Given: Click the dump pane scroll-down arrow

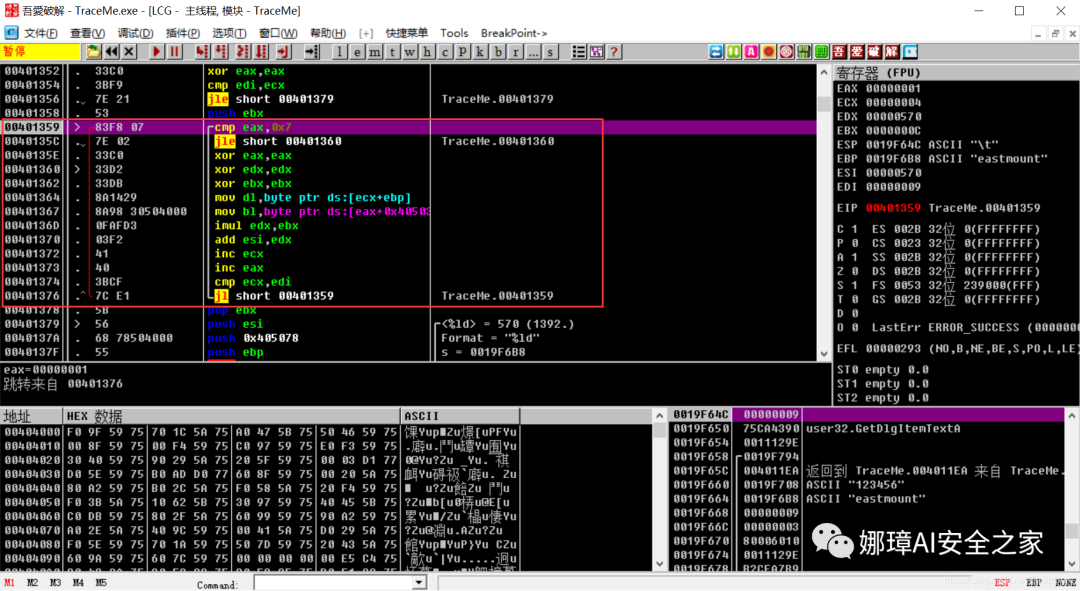Looking at the screenshot, I should coord(659,563).
